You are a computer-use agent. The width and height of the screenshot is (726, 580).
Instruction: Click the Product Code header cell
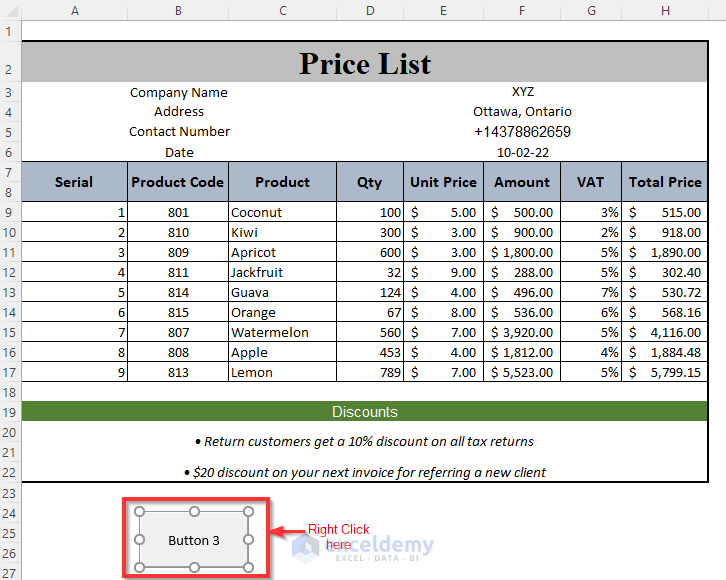[178, 181]
